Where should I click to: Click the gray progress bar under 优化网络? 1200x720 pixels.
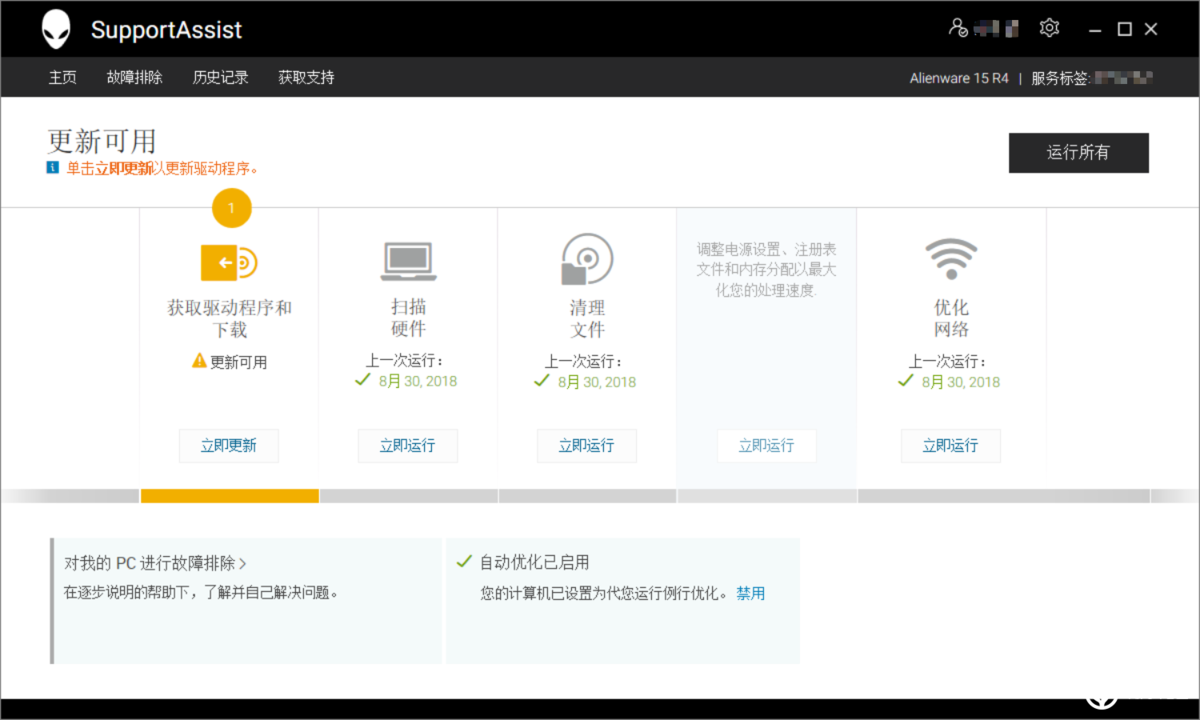click(x=1004, y=495)
